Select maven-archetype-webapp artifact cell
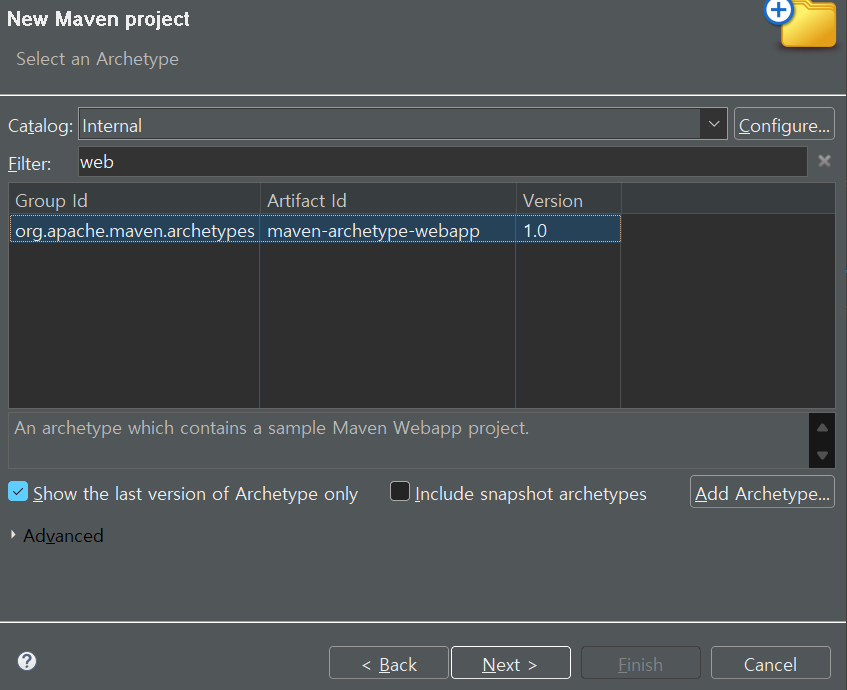Image resolution: width=847 pixels, height=690 pixels. (388, 230)
